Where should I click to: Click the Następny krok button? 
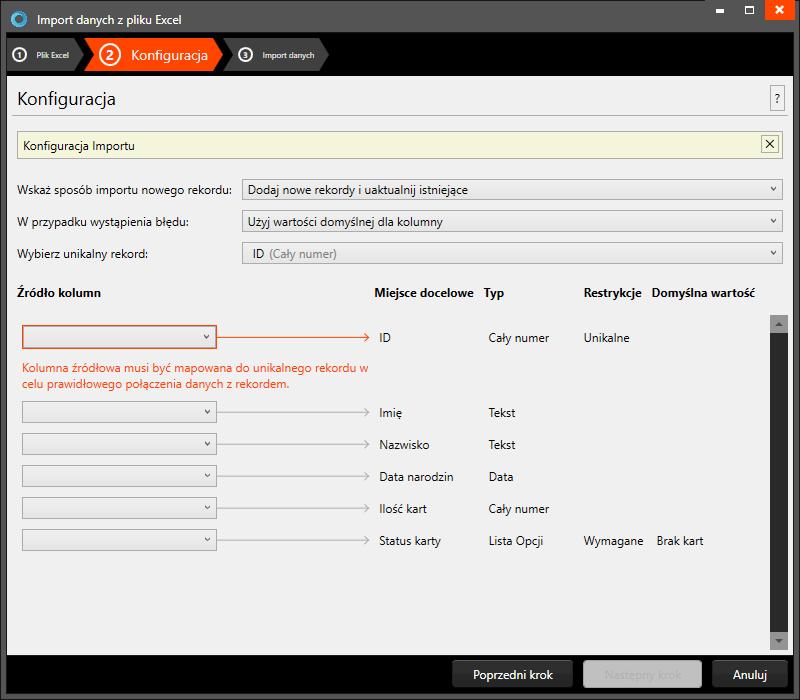(x=642, y=674)
